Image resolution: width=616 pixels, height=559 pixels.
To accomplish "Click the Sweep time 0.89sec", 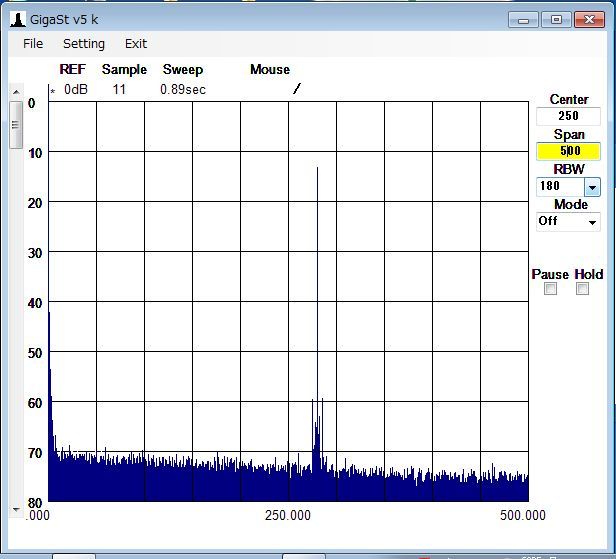I will (x=183, y=90).
